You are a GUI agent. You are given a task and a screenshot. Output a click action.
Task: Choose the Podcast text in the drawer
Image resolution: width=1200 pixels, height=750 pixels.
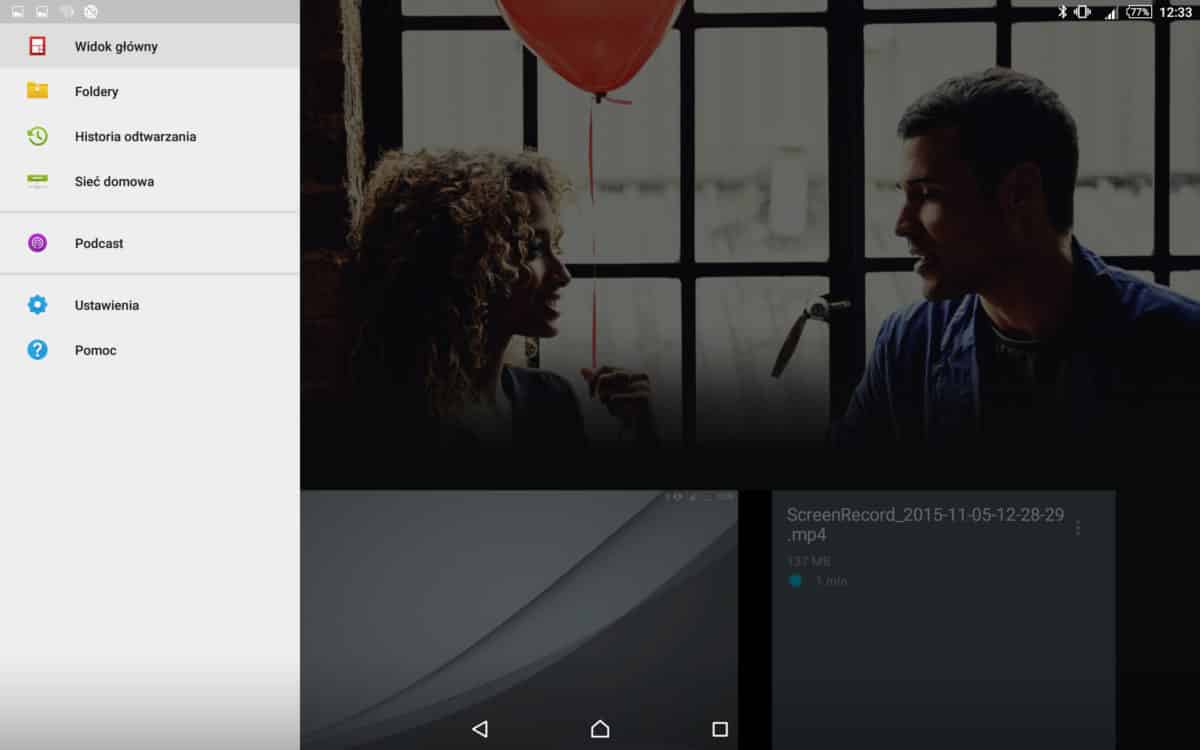point(99,243)
